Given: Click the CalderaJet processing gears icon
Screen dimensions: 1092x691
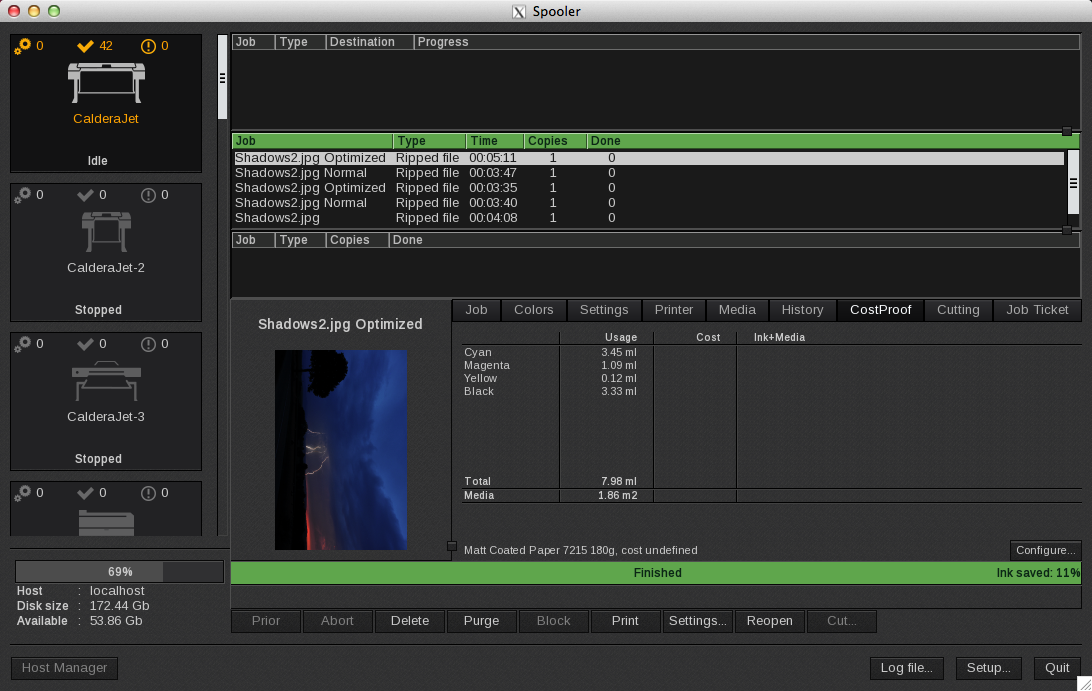Looking at the screenshot, I should [22, 46].
